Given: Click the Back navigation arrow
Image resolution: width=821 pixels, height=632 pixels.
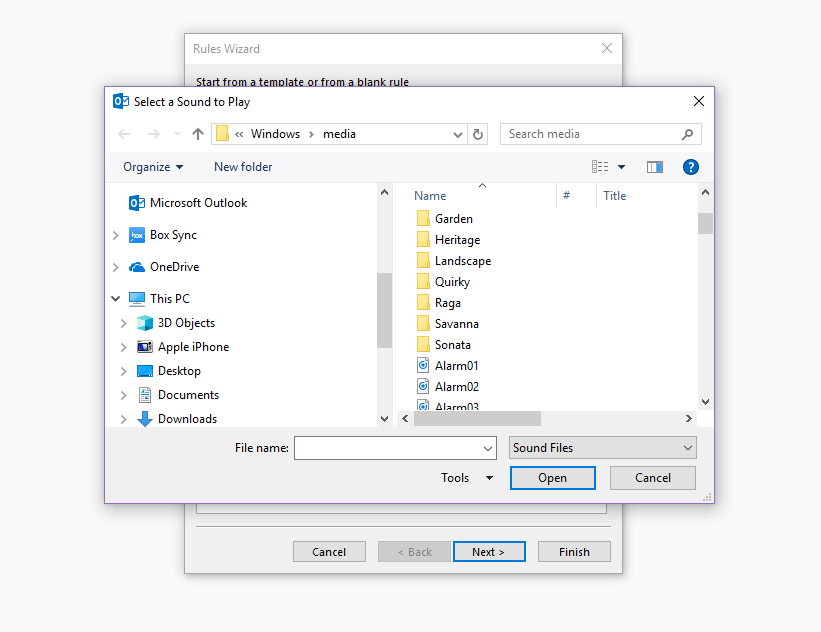Looking at the screenshot, I should coord(124,134).
